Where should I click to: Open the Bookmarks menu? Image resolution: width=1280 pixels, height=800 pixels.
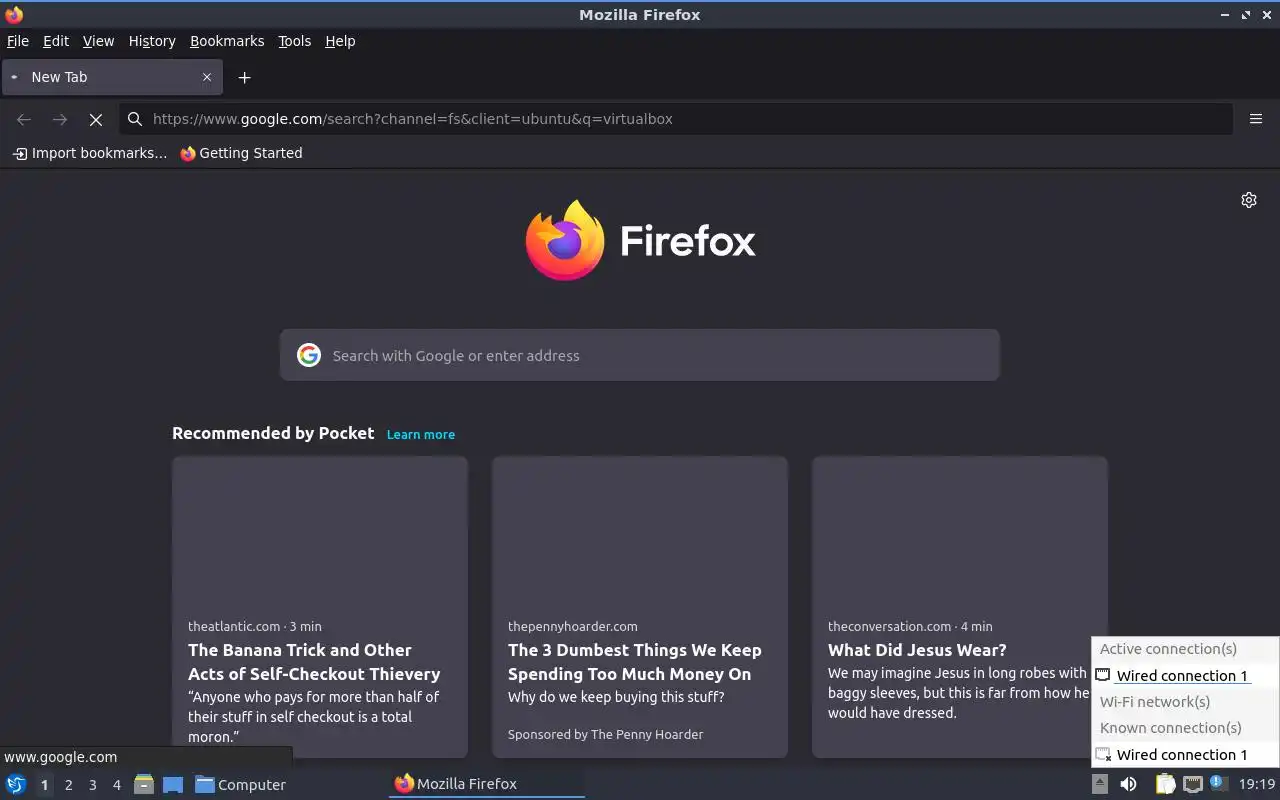(227, 41)
